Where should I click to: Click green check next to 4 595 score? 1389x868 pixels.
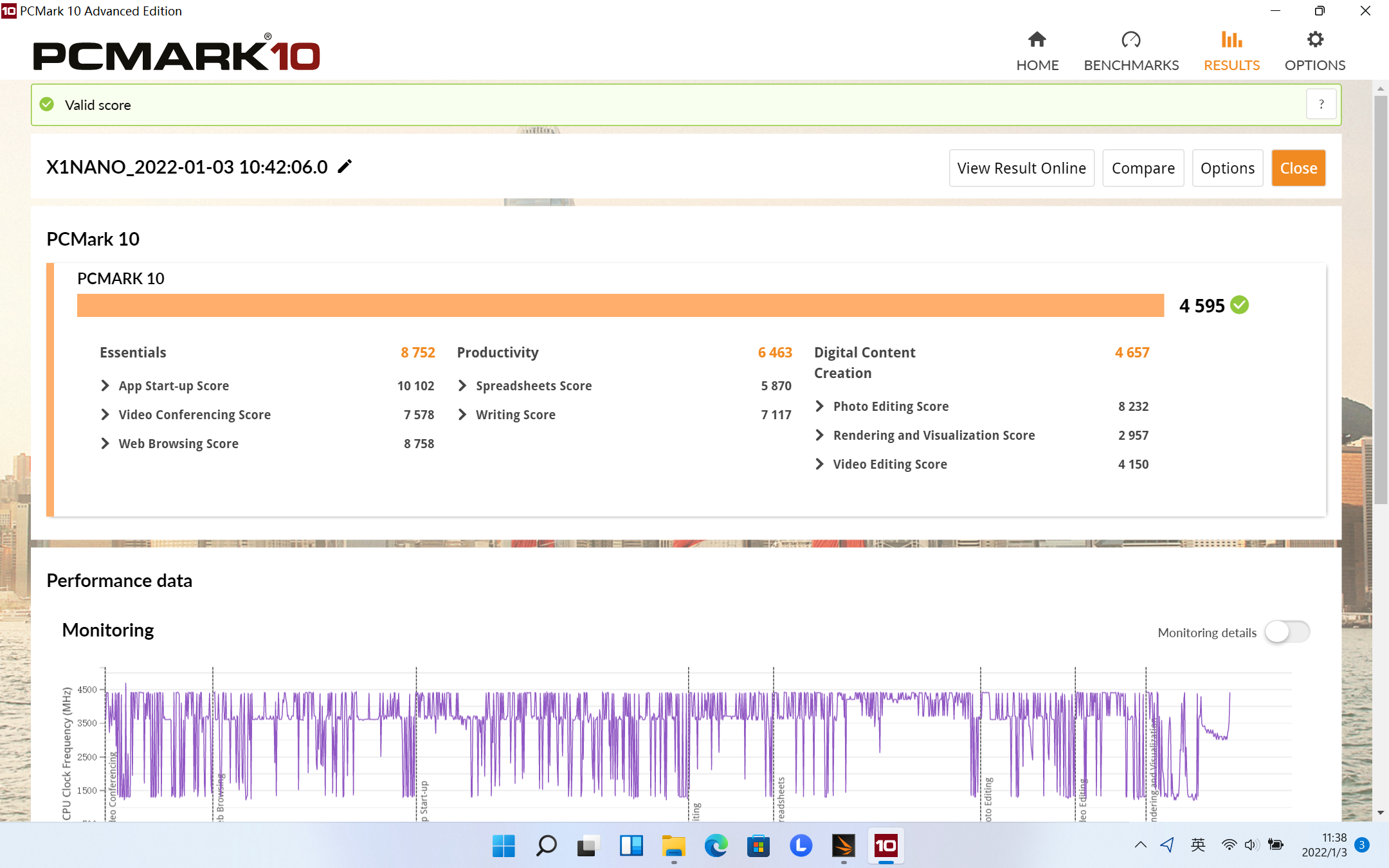(x=1240, y=305)
